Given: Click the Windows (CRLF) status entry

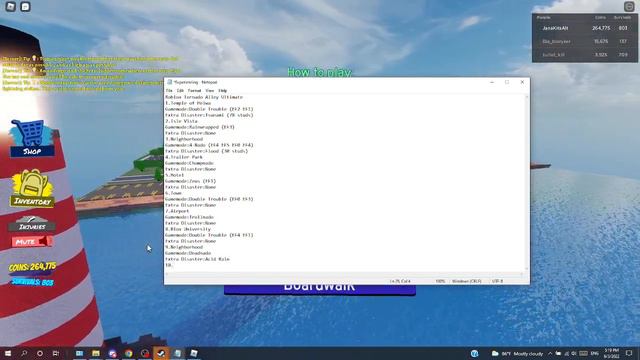Looking at the screenshot, I should coord(467,281).
